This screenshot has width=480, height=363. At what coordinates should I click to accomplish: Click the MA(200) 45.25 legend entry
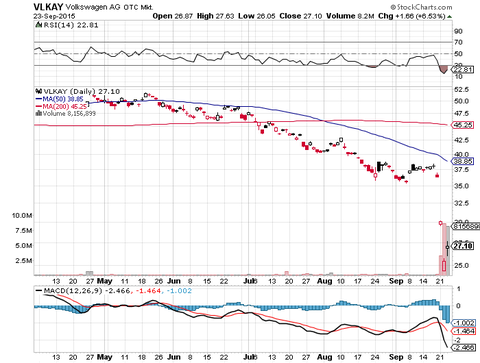click(x=61, y=106)
